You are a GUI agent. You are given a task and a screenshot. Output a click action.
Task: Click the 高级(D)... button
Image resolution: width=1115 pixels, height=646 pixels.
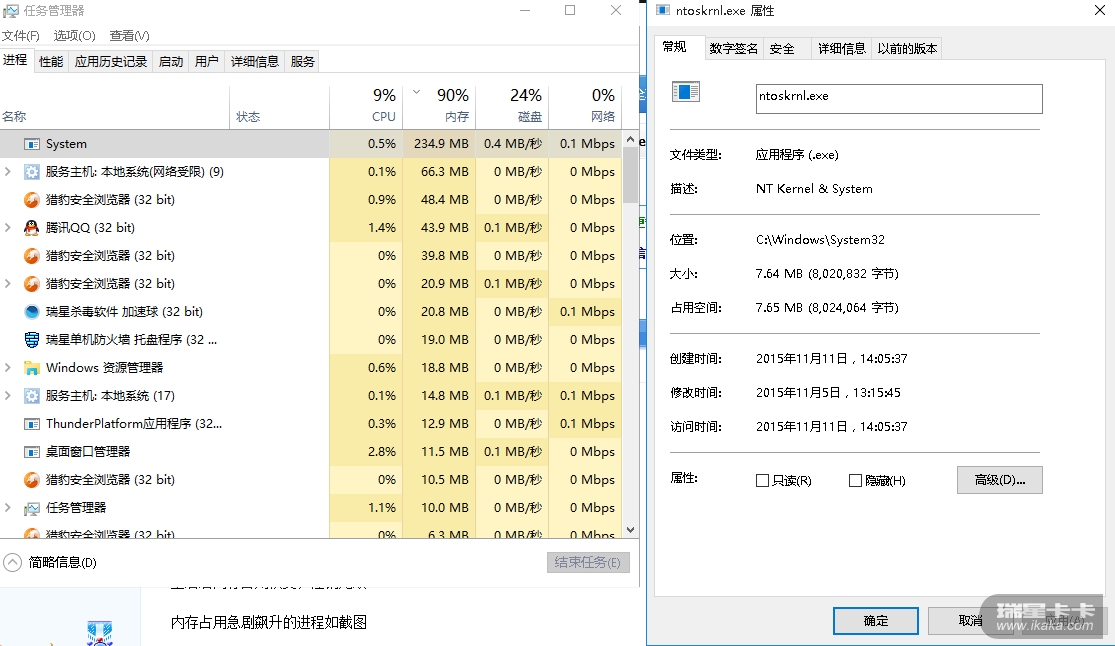(x=1000, y=480)
